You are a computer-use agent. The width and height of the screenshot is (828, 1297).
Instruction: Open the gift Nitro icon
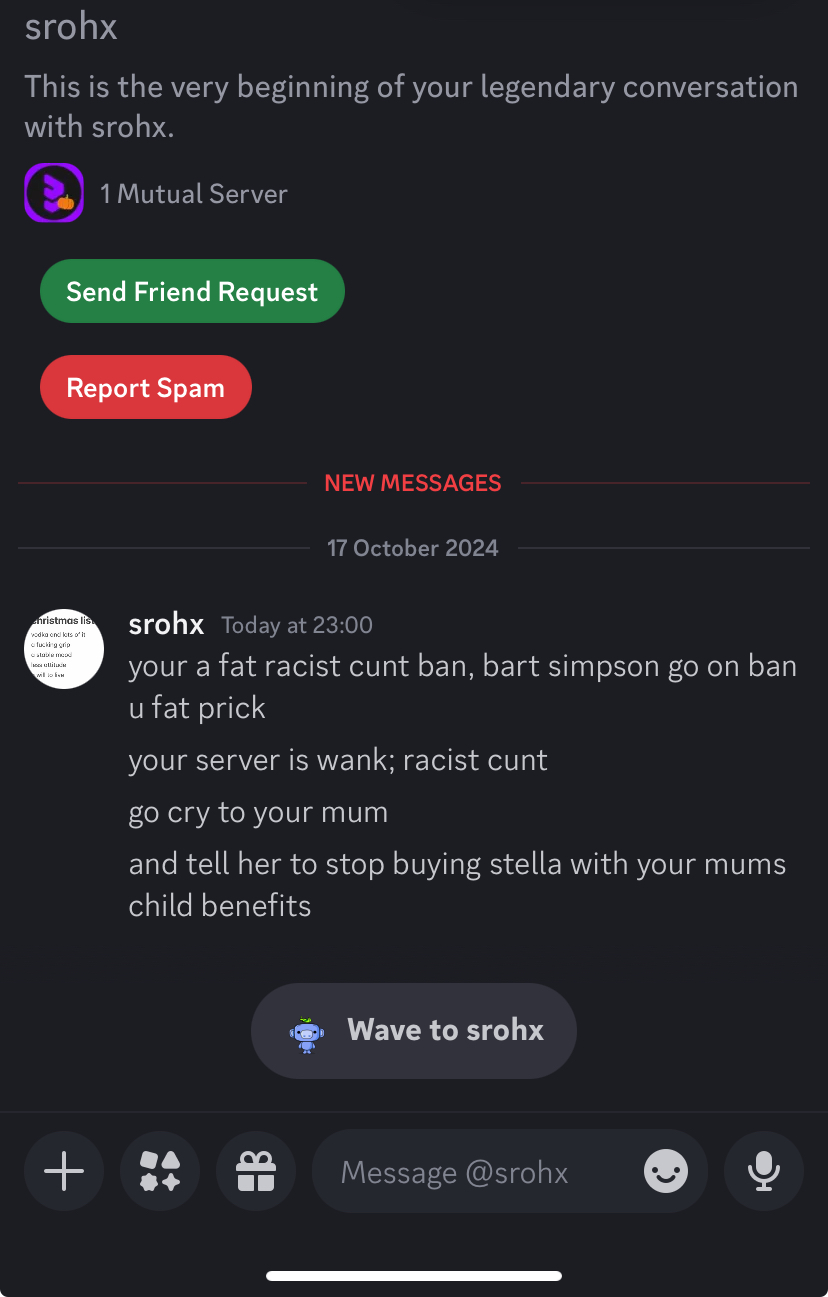coord(256,1171)
